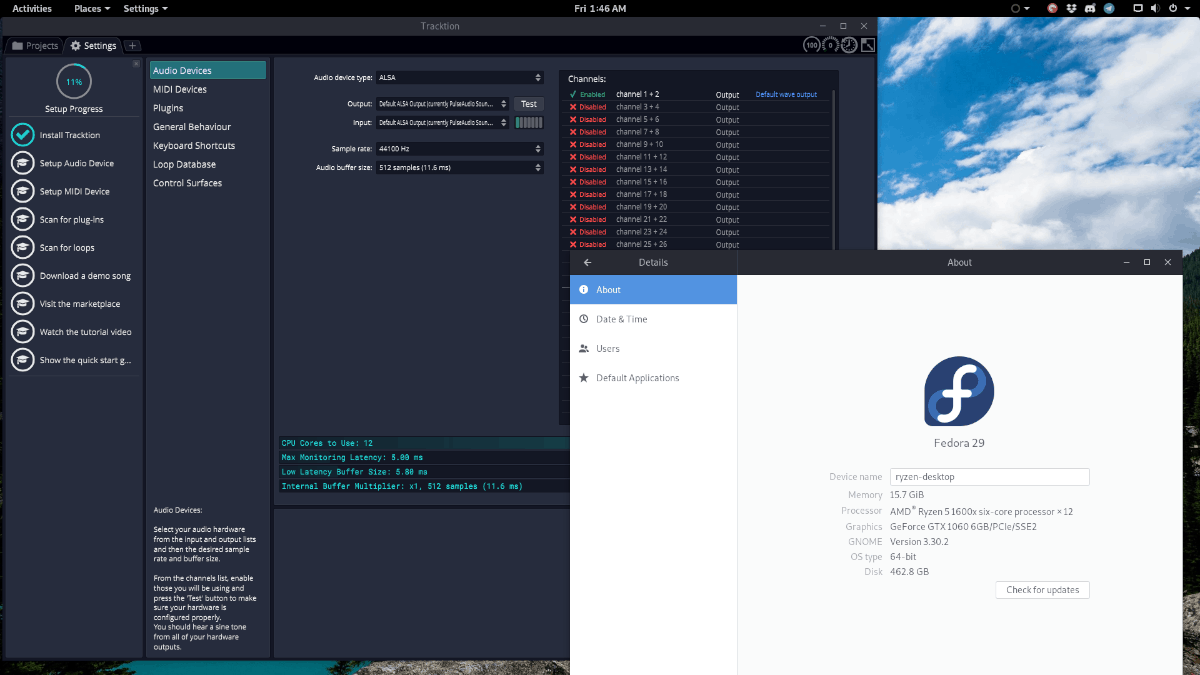Image resolution: width=1200 pixels, height=675 pixels.
Task: Enable channel 15 + 16 output
Action: pos(588,182)
